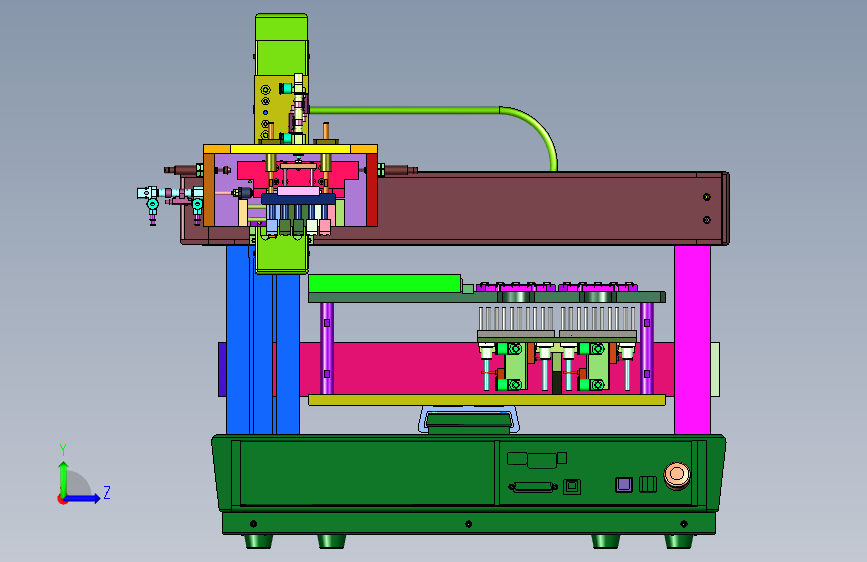Select the pale green tab right of magenta column
The width and height of the screenshot is (867, 562).
tap(715, 369)
